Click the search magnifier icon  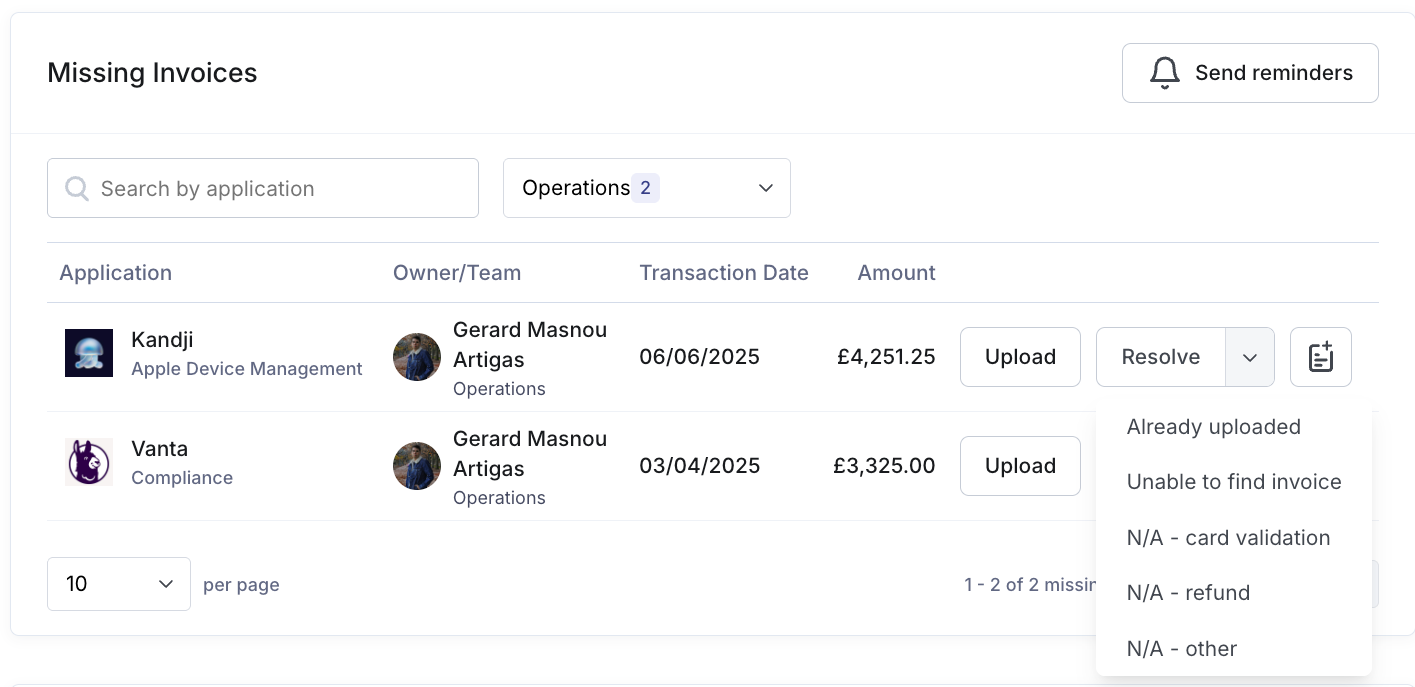(x=77, y=188)
